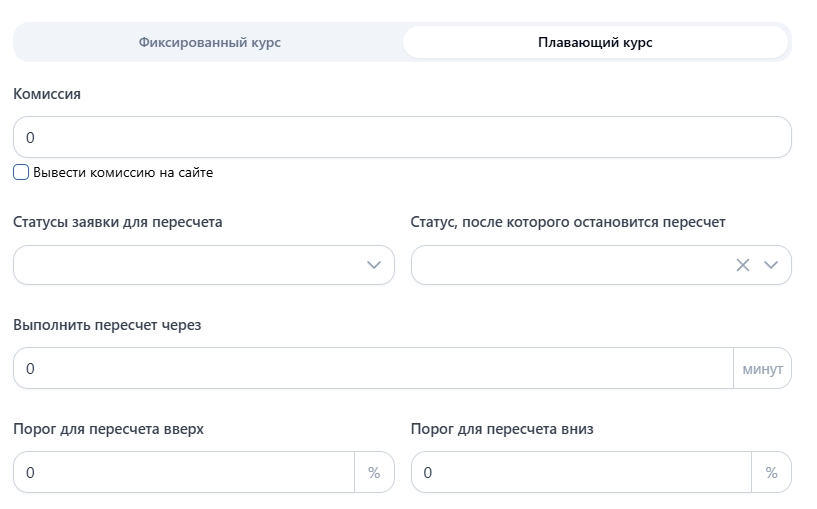Click the Порог для пересчета вверх field
Screen dimensions: 817x509
click(x=183, y=473)
